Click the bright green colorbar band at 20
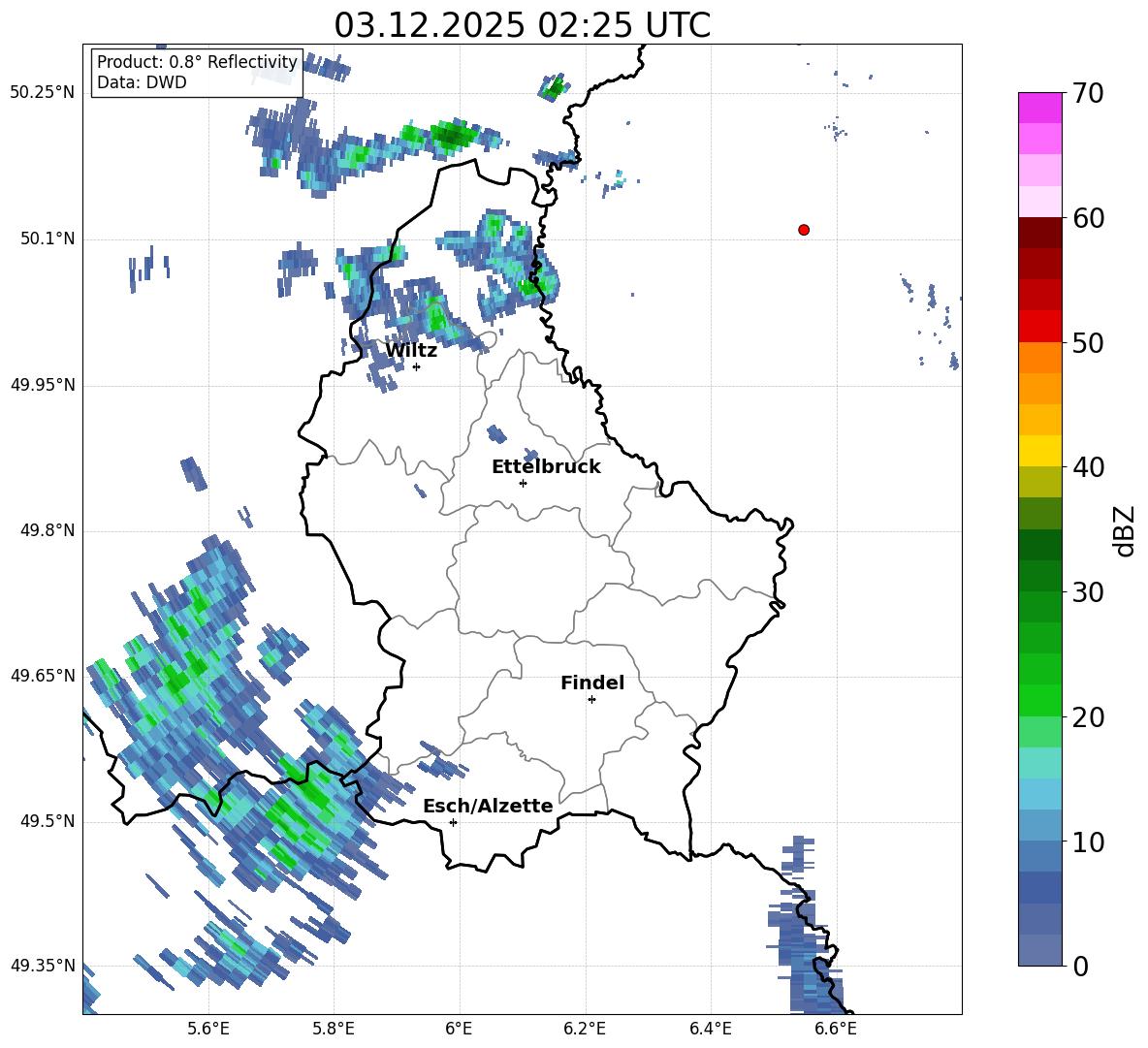Image resolution: width=1148 pixels, height=1048 pixels. point(1040,700)
